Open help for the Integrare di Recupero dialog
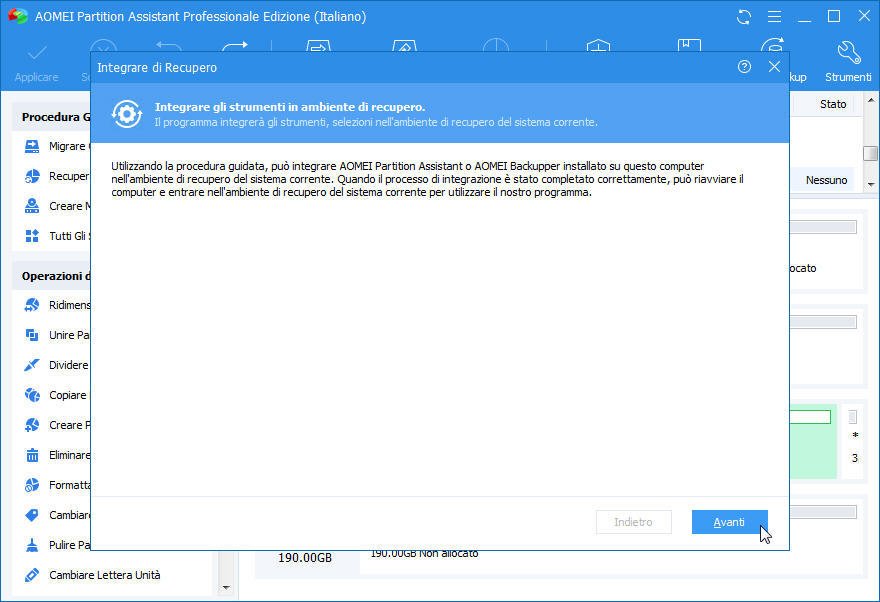 pyautogui.click(x=744, y=67)
